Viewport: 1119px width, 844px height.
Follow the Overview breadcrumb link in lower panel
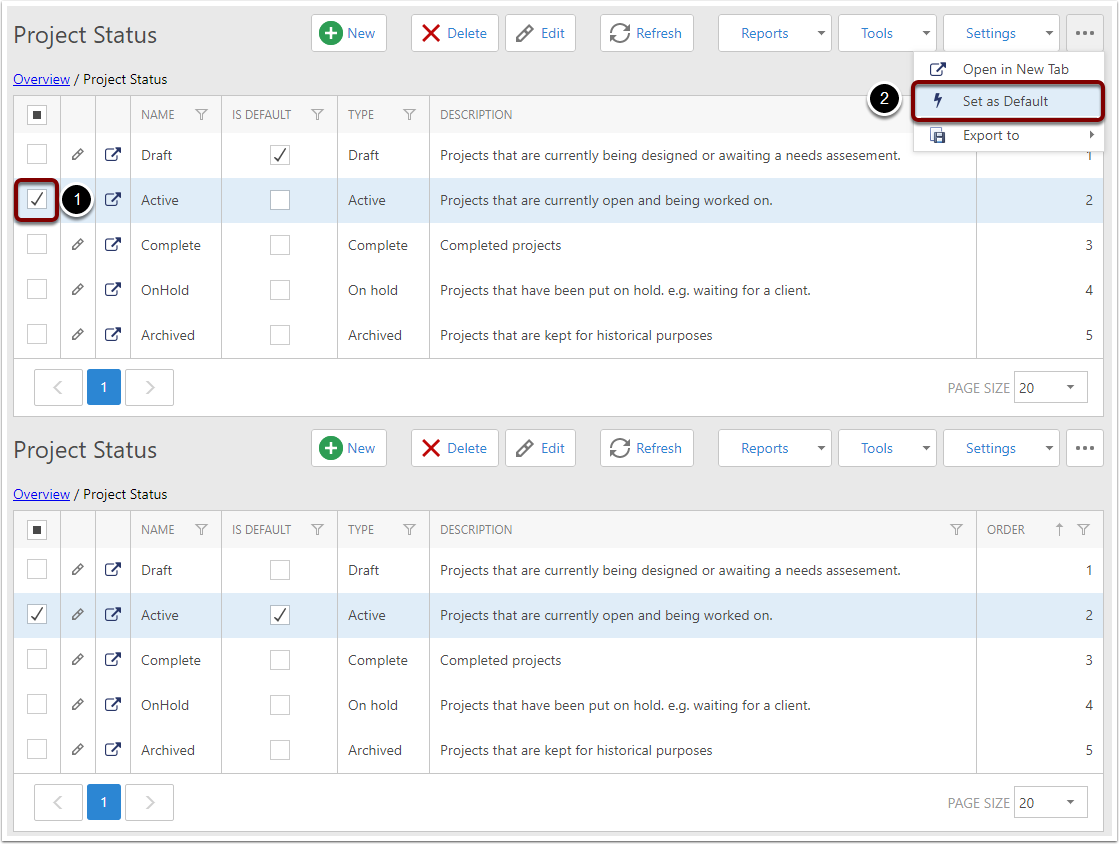(x=41, y=494)
